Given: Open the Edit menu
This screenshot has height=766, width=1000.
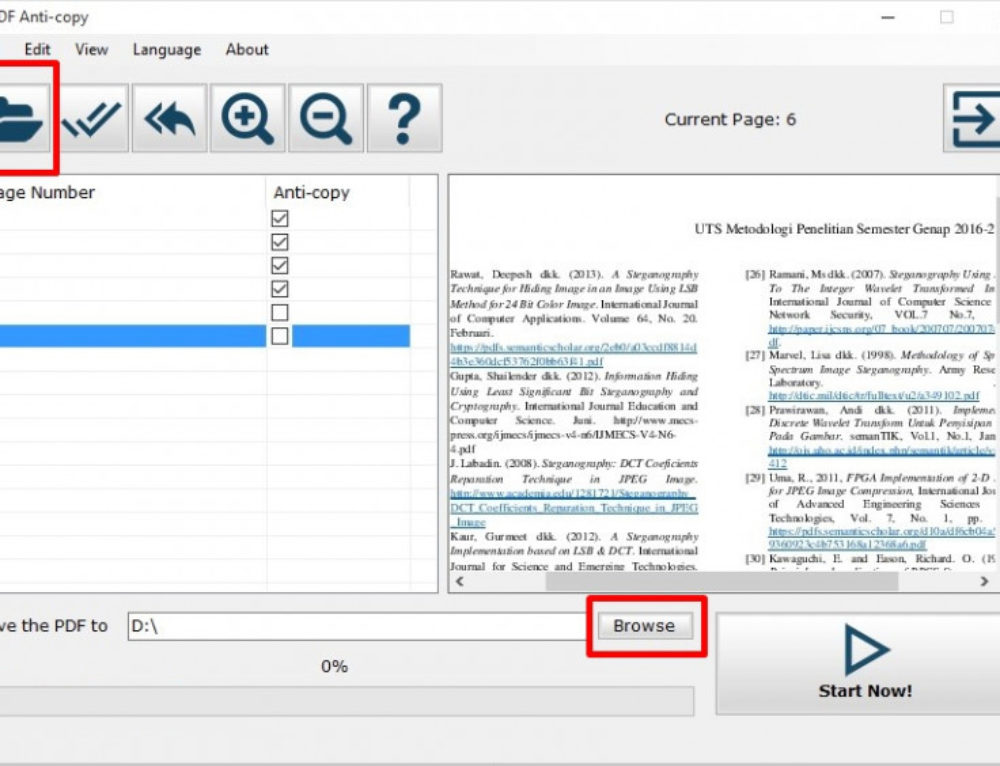Looking at the screenshot, I should click(36, 49).
